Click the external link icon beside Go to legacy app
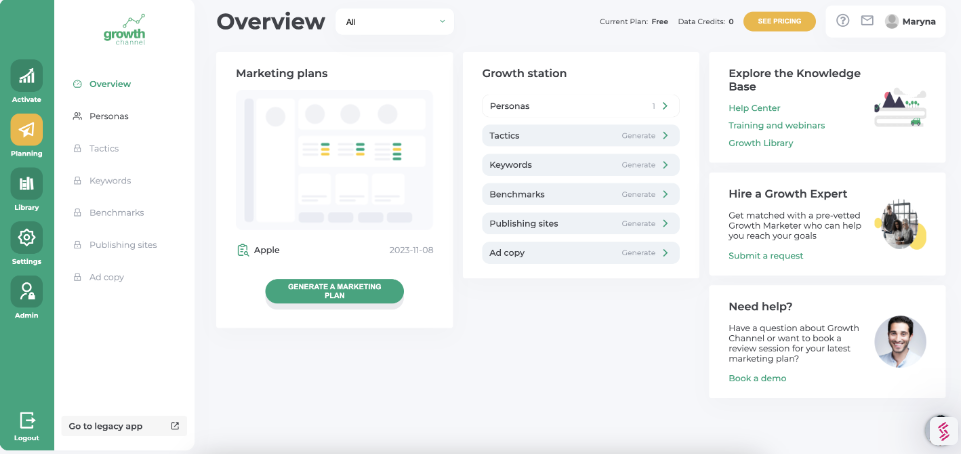The image size is (961, 454). [x=175, y=426]
